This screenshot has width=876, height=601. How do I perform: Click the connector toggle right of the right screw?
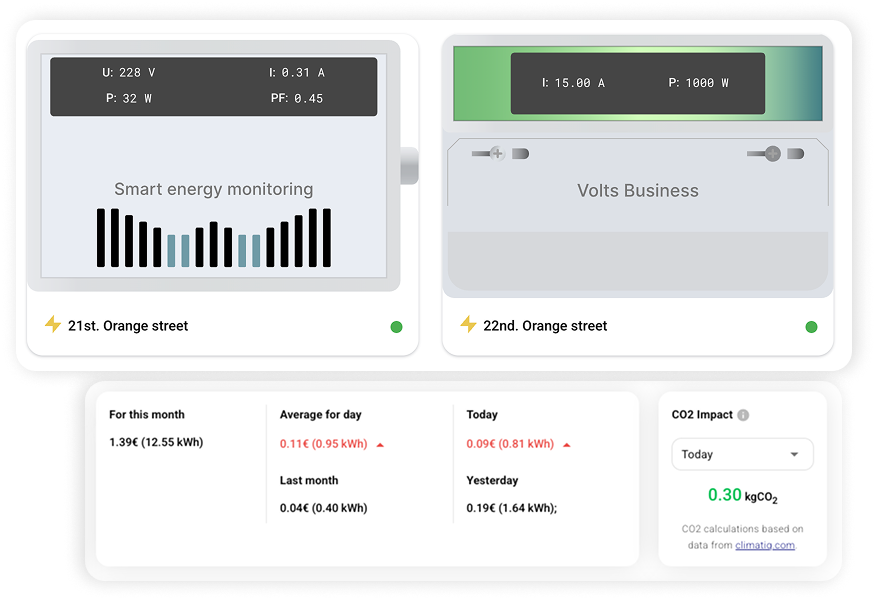coord(796,154)
